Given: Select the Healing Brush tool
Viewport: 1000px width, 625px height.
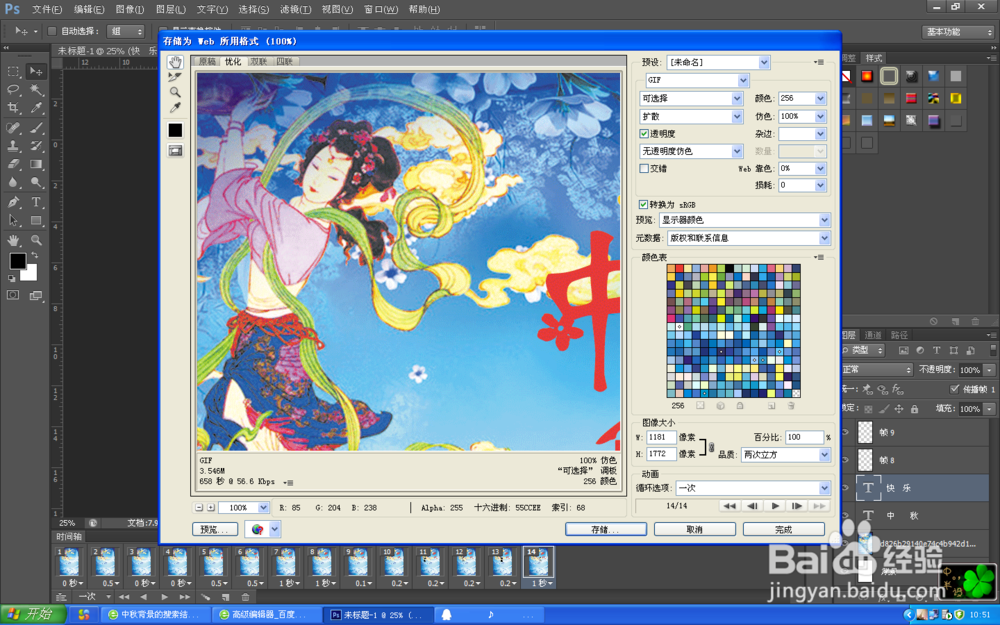Looking at the screenshot, I should click(13, 128).
